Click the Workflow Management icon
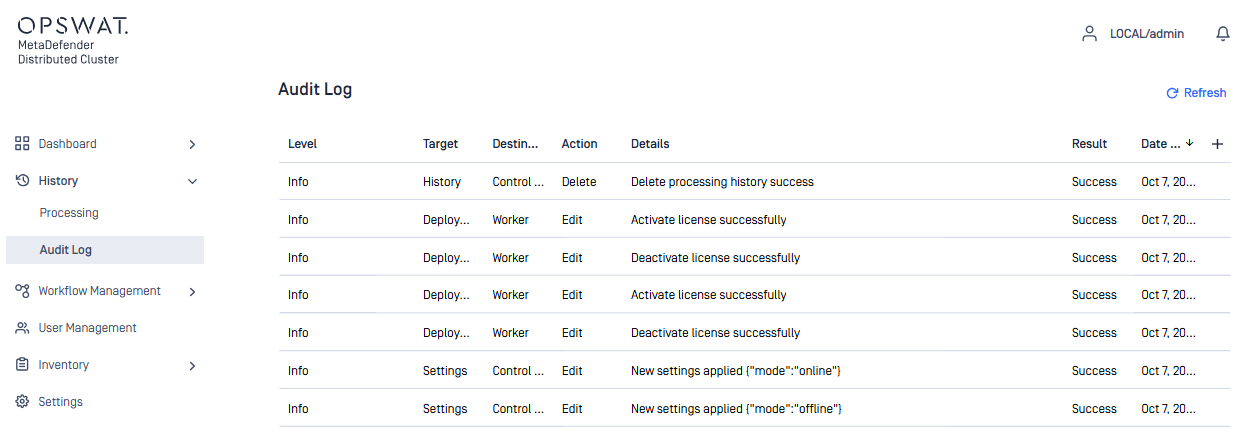This screenshot has height=432, width=1240. [22, 291]
